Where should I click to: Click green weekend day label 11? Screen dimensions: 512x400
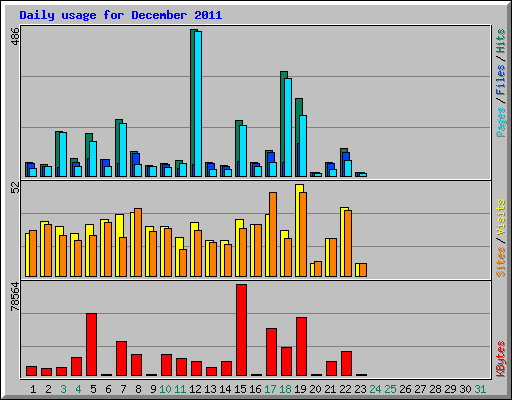tap(180, 389)
